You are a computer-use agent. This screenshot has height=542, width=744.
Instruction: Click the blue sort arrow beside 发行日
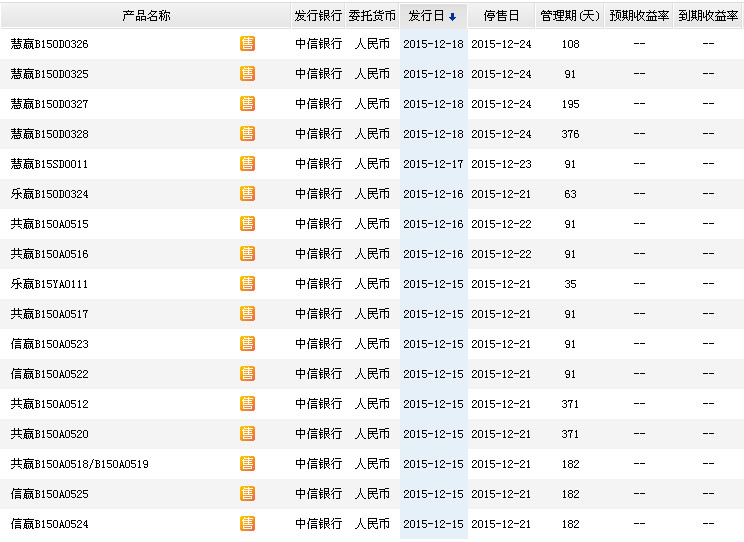[x=453, y=17]
